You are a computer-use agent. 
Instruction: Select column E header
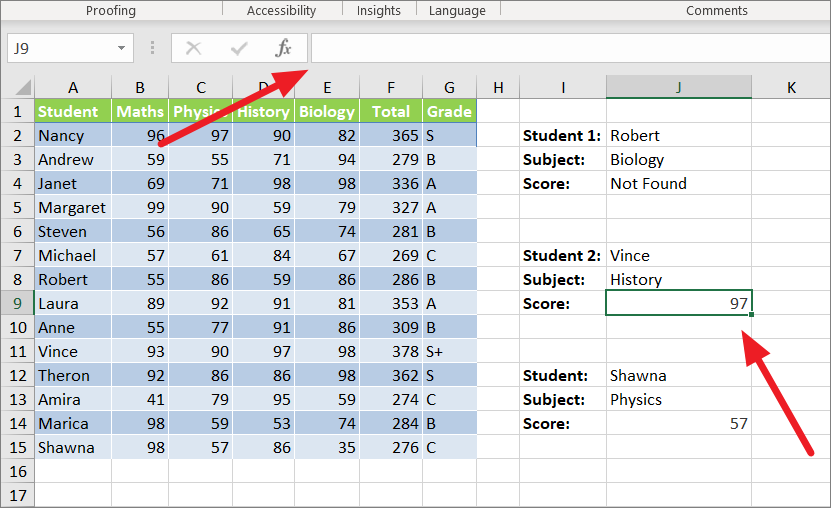[x=327, y=87]
